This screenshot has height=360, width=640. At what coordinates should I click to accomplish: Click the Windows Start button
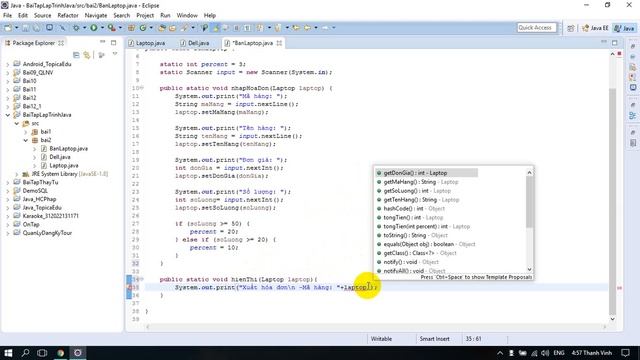(8, 353)
